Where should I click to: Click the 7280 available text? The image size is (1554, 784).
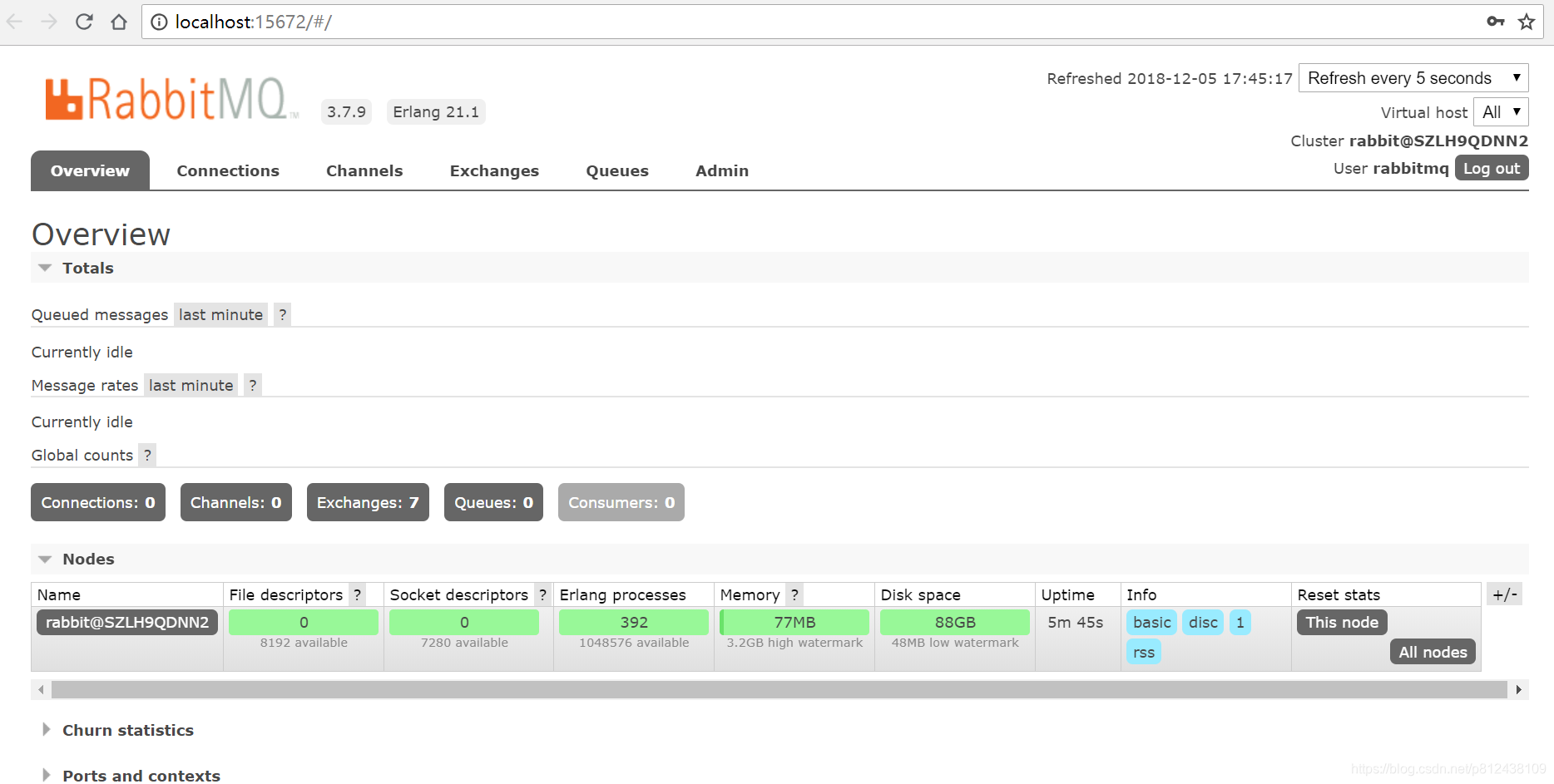click(464, 643)
